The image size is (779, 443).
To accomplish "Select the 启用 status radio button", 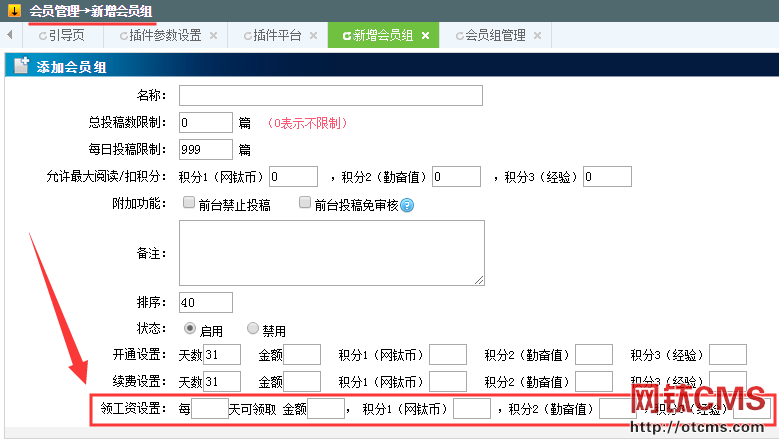I will click(x=190, y=328).
